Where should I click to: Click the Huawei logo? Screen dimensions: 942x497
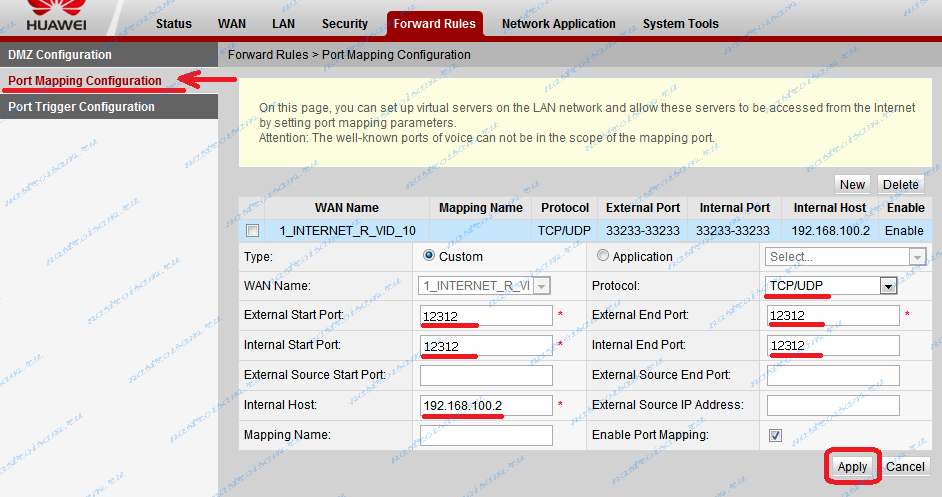55,18
